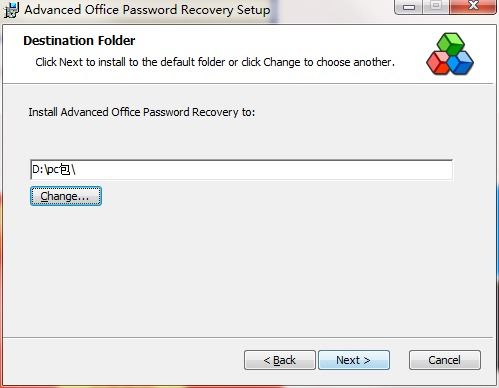Click inside the destination path field

pyautogui.click(x=241, y=170)
